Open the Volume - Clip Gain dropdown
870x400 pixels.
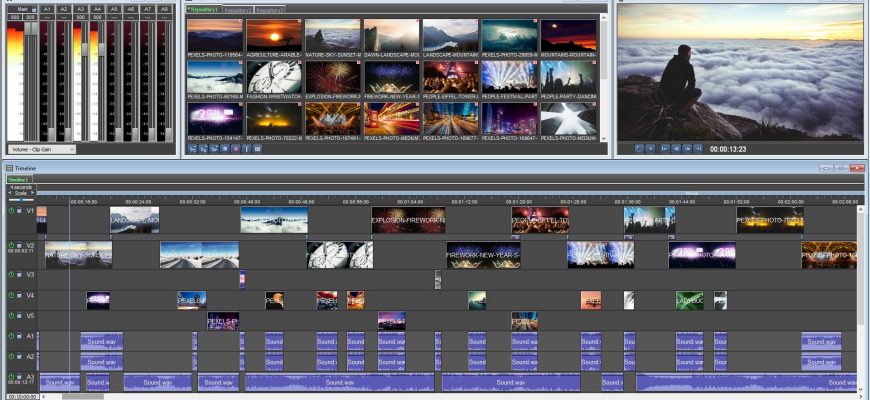(x=42, y=149)
